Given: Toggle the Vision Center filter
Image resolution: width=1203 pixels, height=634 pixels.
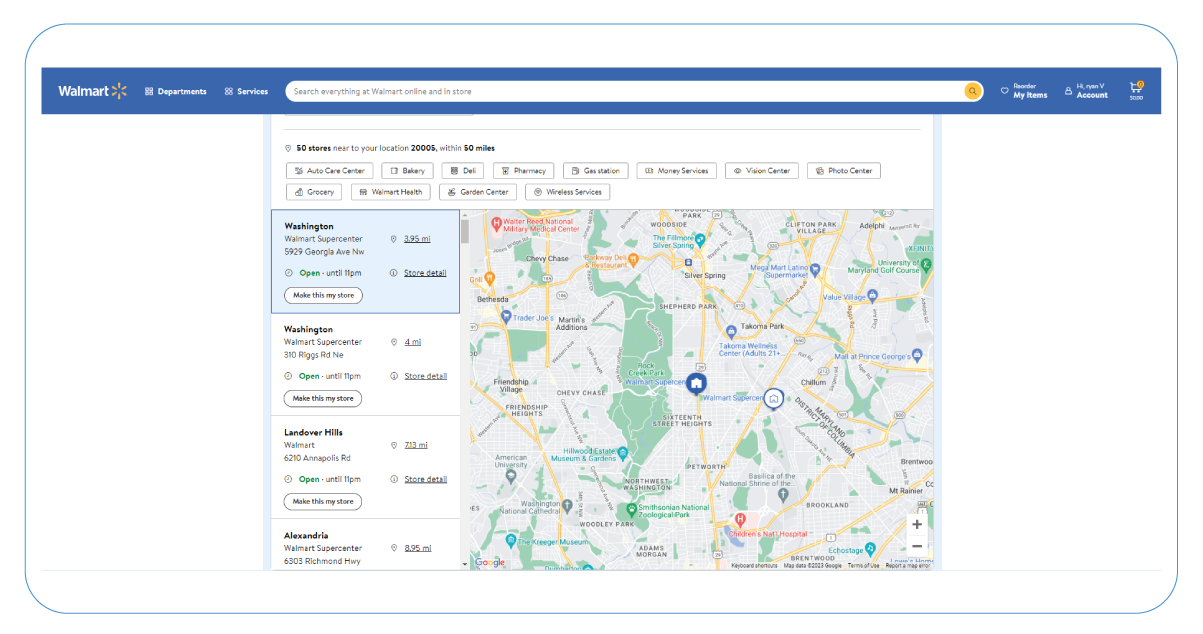Looking at the screenshot, I should [762, 171].
